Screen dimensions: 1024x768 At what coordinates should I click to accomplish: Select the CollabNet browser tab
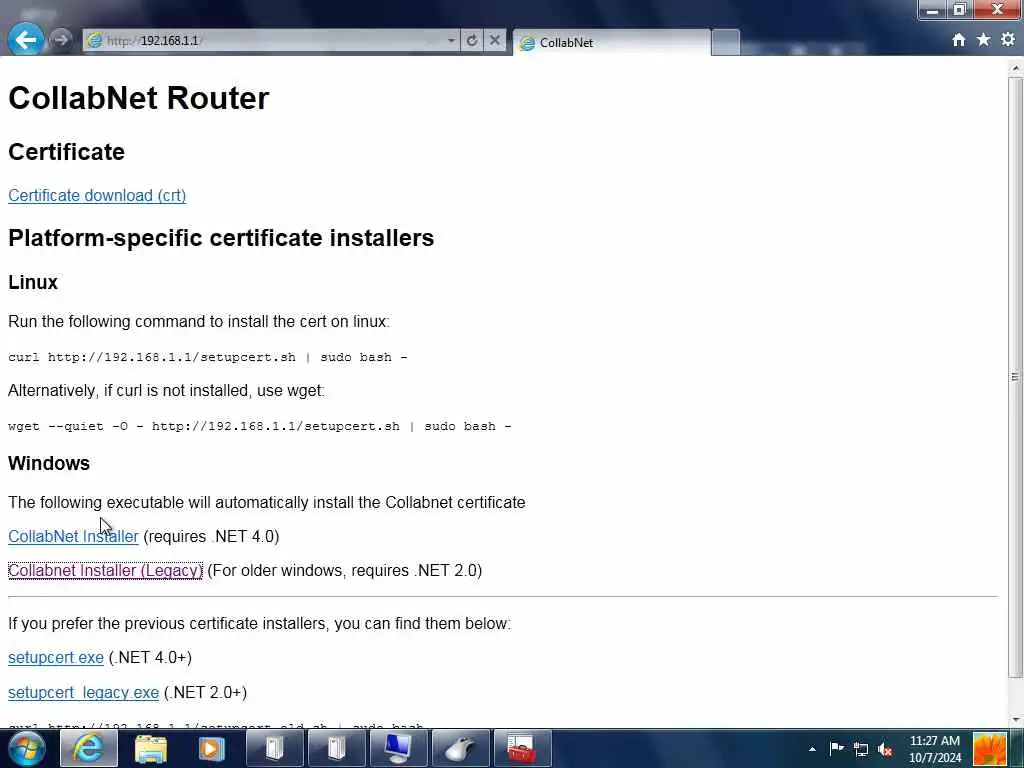611,42
